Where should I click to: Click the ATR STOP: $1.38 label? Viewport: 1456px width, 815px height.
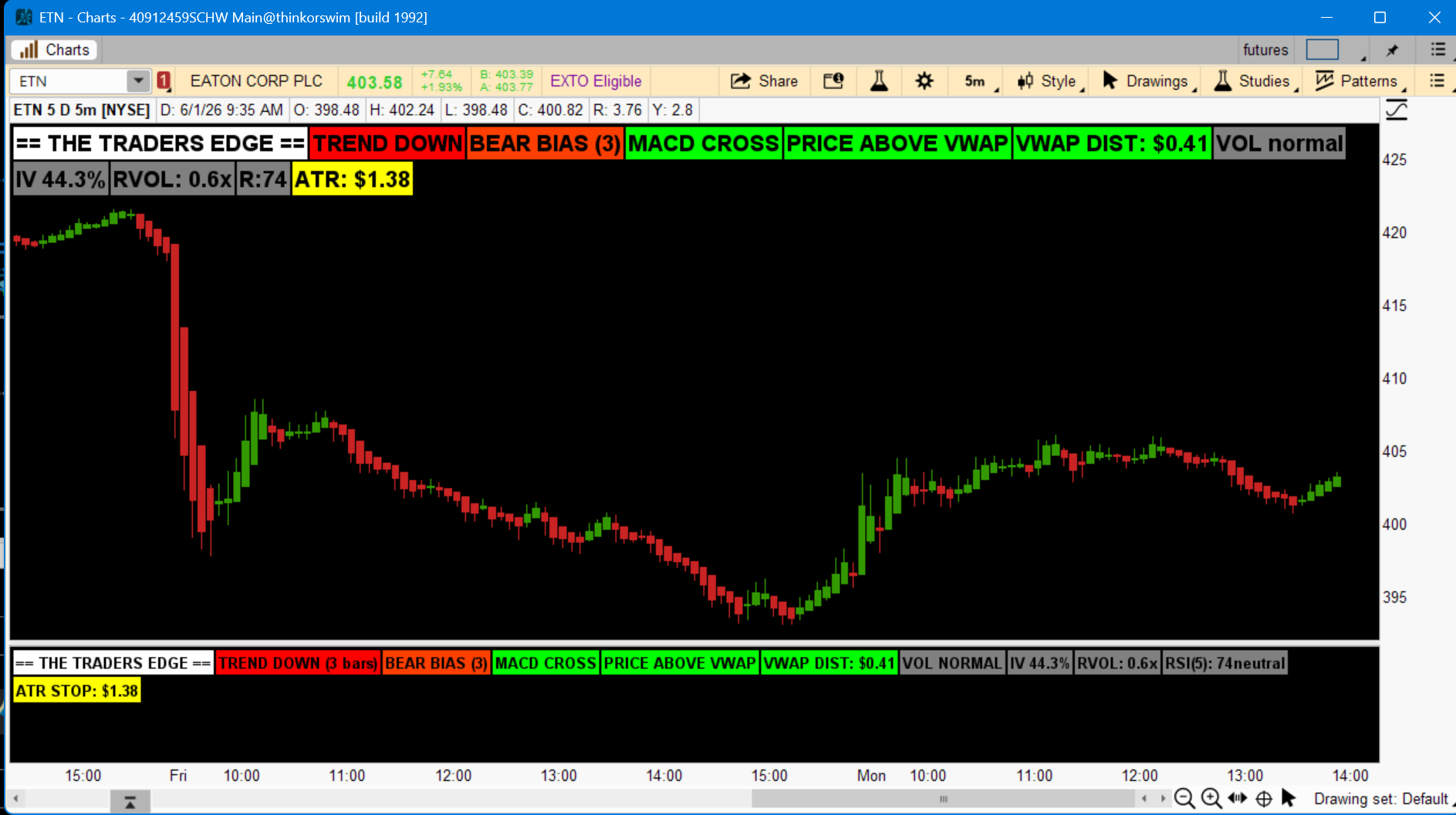(77, 691)
